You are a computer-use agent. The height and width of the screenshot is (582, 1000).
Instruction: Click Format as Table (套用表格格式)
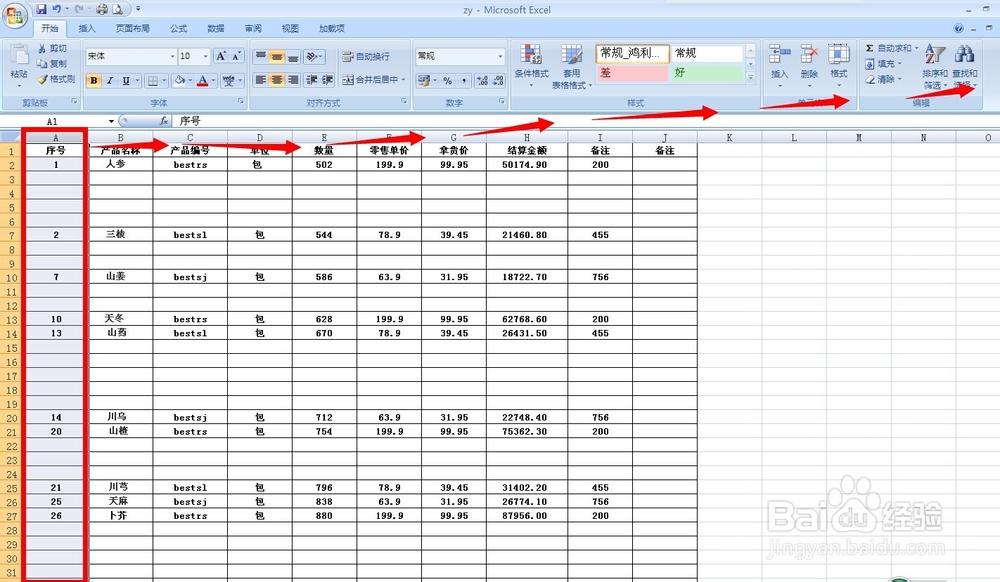click(x=571, y=67)
